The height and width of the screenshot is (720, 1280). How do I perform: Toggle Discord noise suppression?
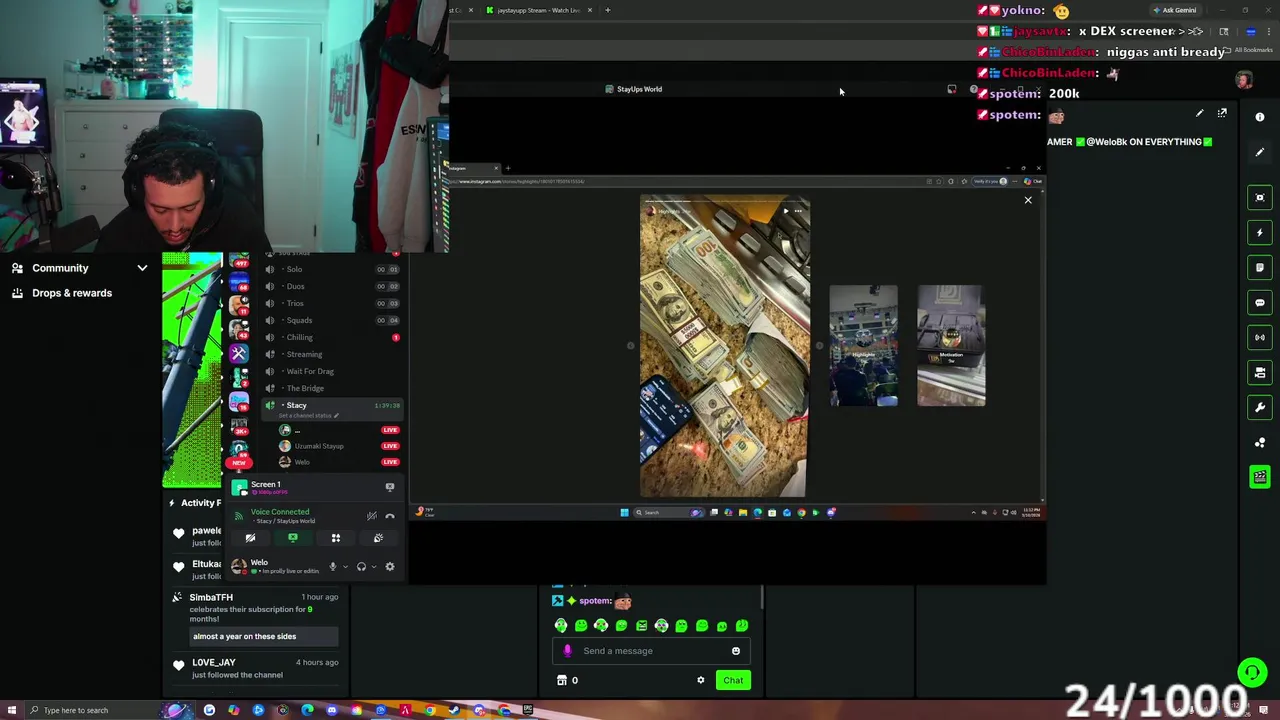[371, 516]
